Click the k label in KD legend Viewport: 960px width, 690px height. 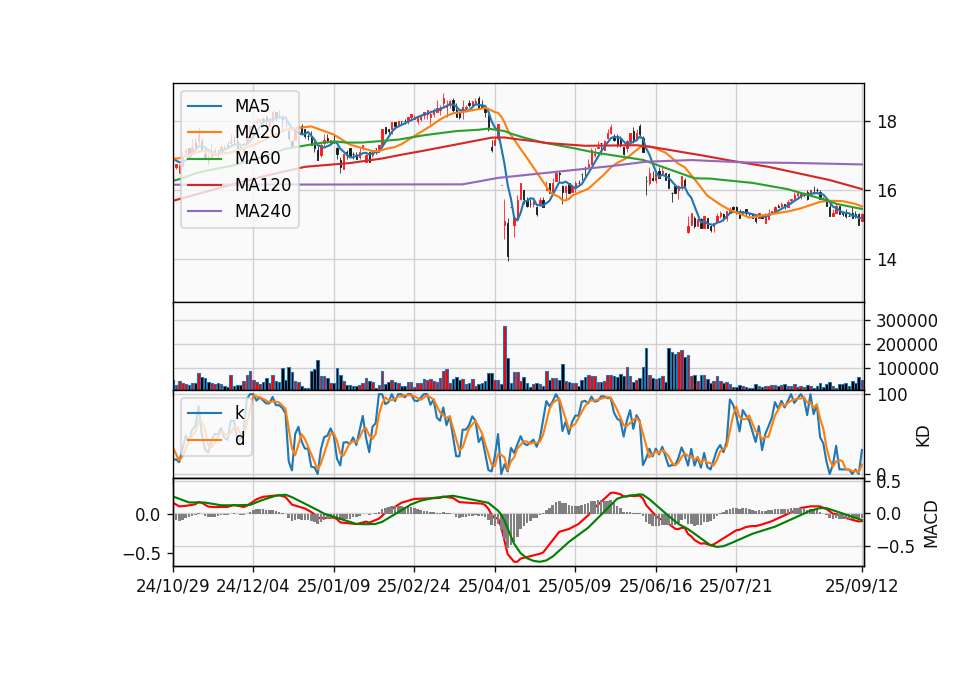pyautogui.click(x=239, y=413)
